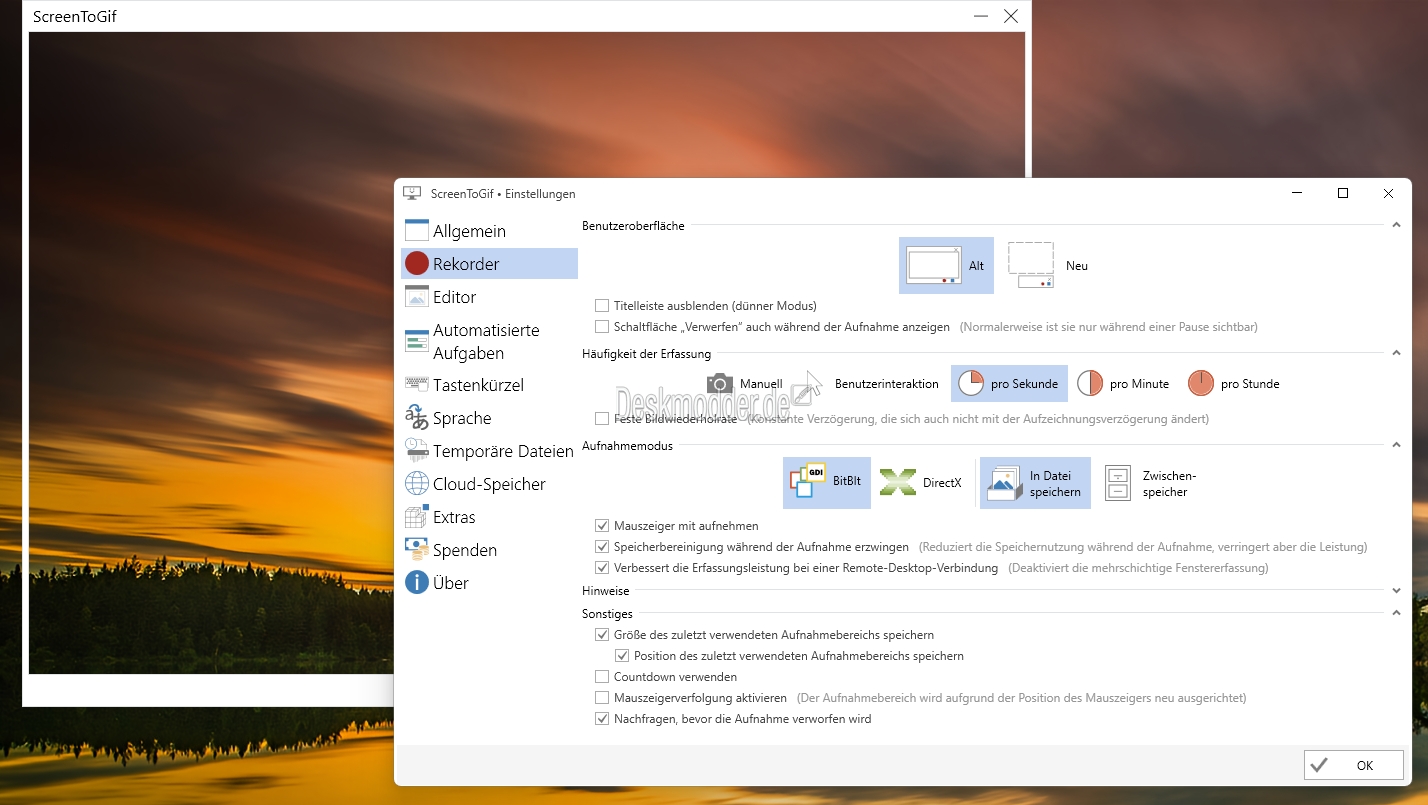Collapse the Benutzeroberfläche section chevron
1428x805 pixels.
click(1396, 226)
